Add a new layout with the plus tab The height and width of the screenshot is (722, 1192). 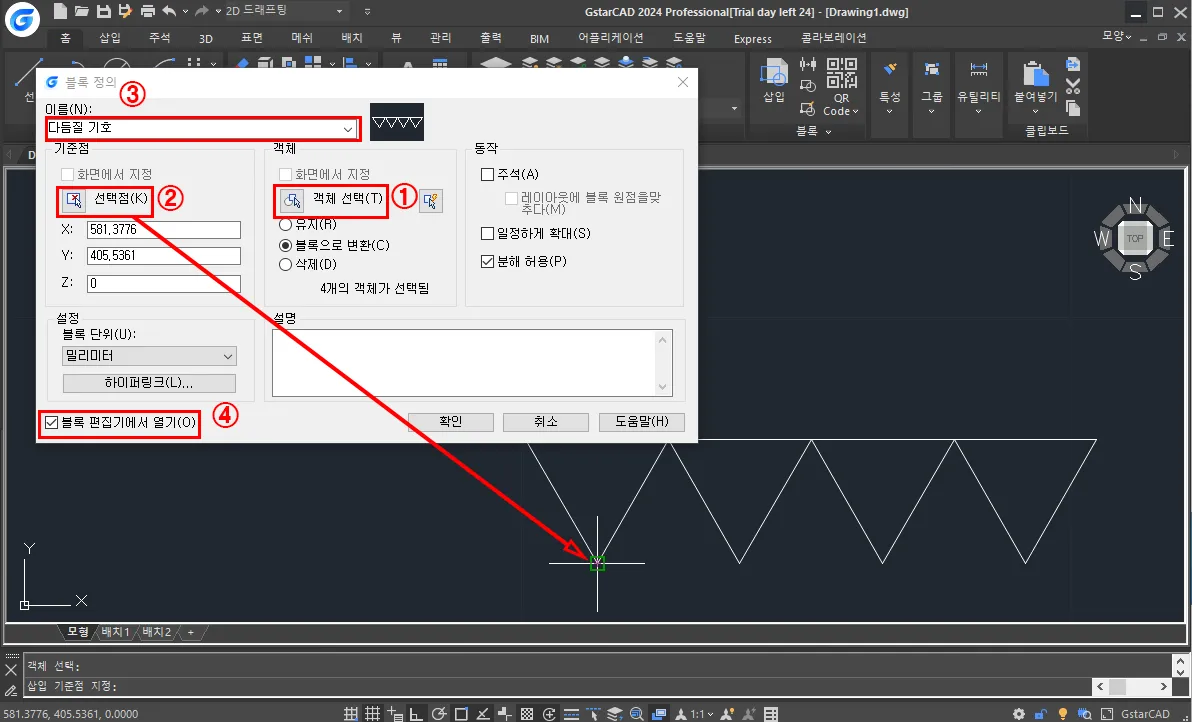pyautogui.click(x=191, y=632)
